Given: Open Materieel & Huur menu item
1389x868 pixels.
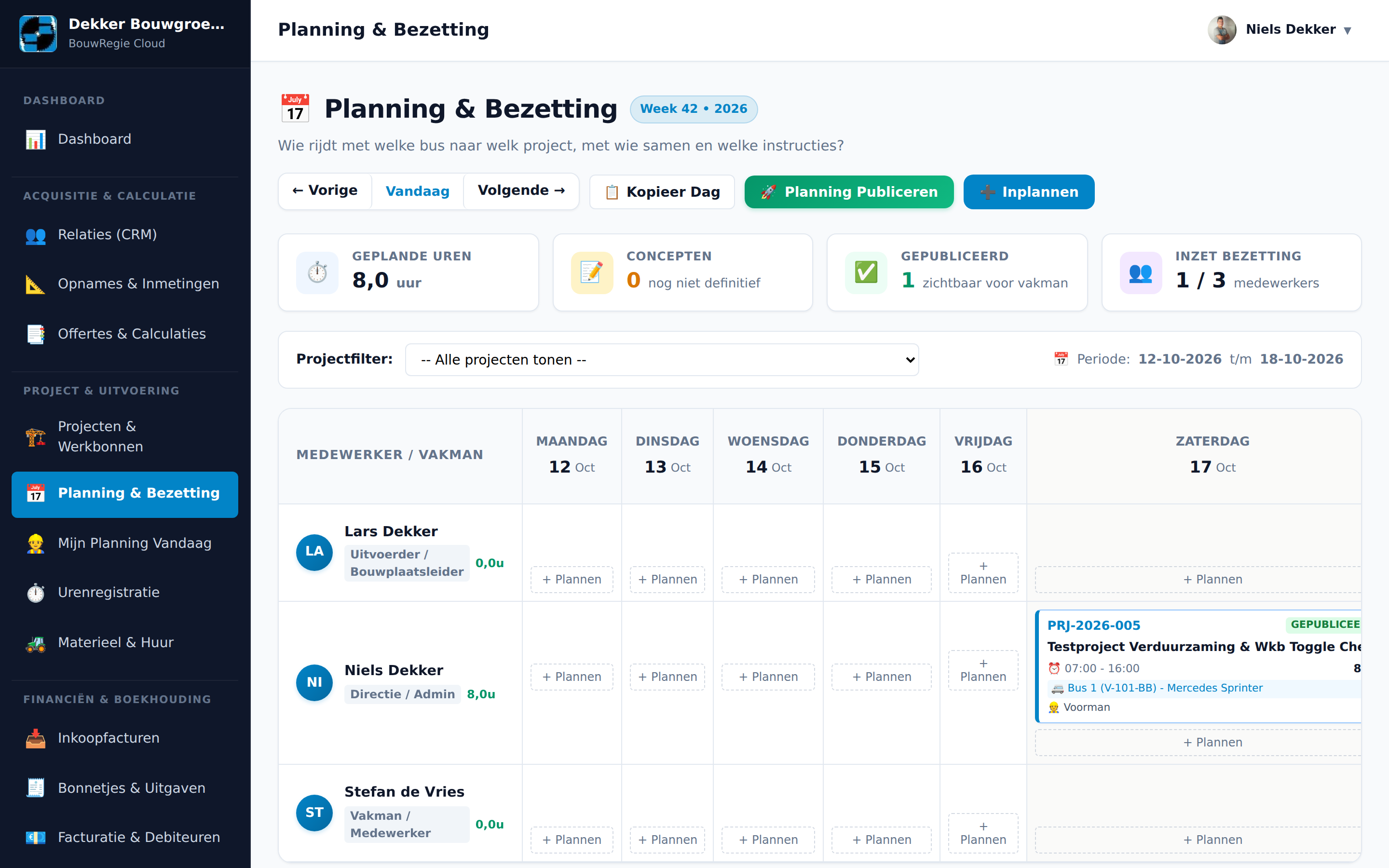Looking at the screenshot, I should [124, 643].
